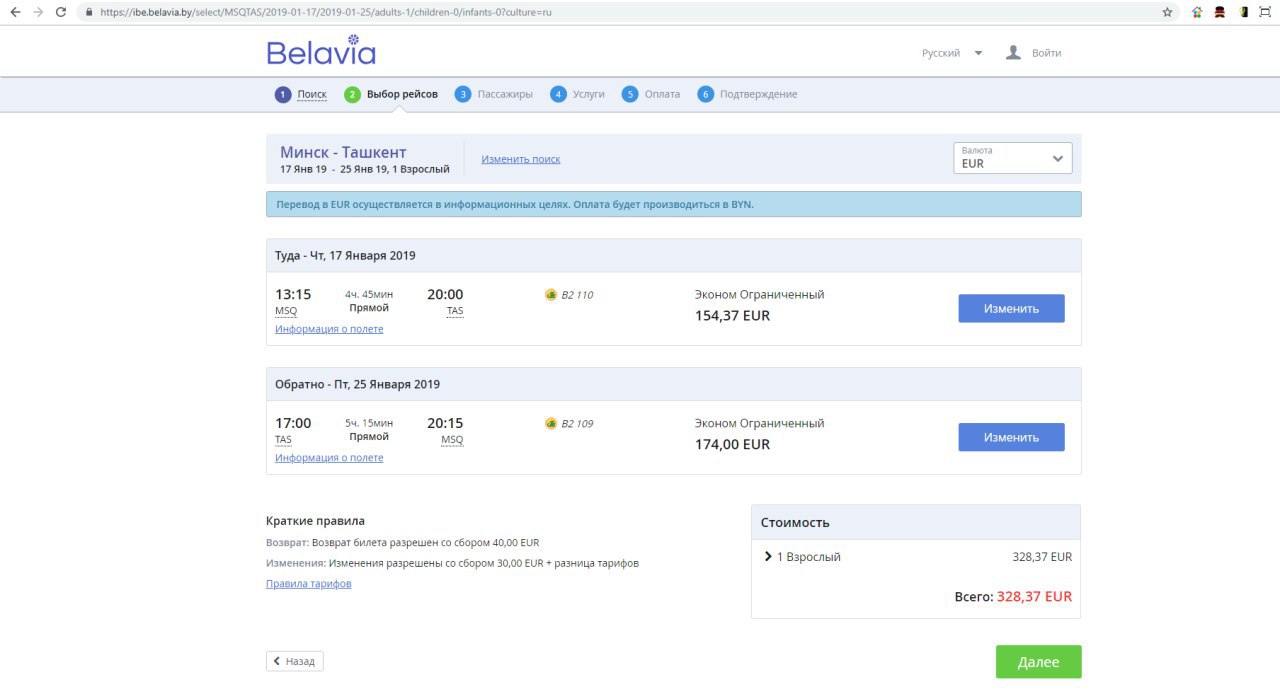Click step 1 circle for Поиск
1280x694 pixels.
[x=283, y=94]
